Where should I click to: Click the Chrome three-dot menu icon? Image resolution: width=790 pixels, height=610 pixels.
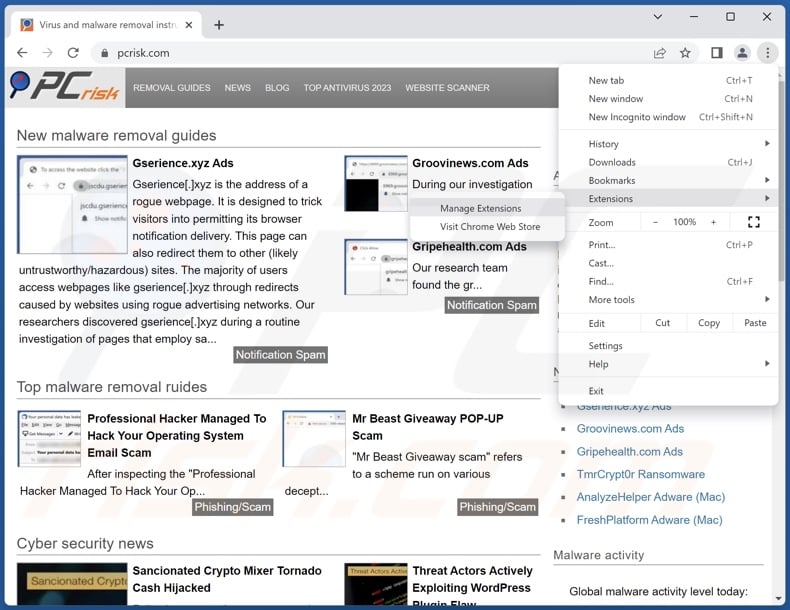click(767, 53)
